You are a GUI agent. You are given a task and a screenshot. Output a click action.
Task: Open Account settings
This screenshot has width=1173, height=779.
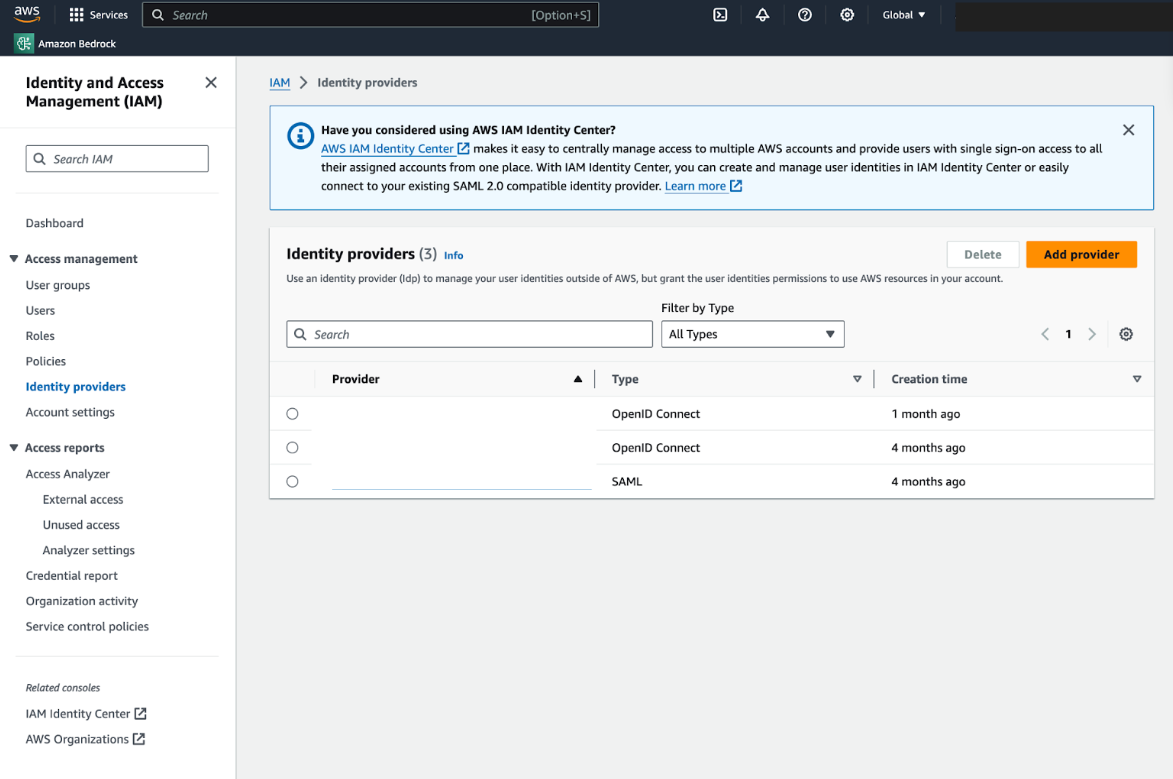70,412
